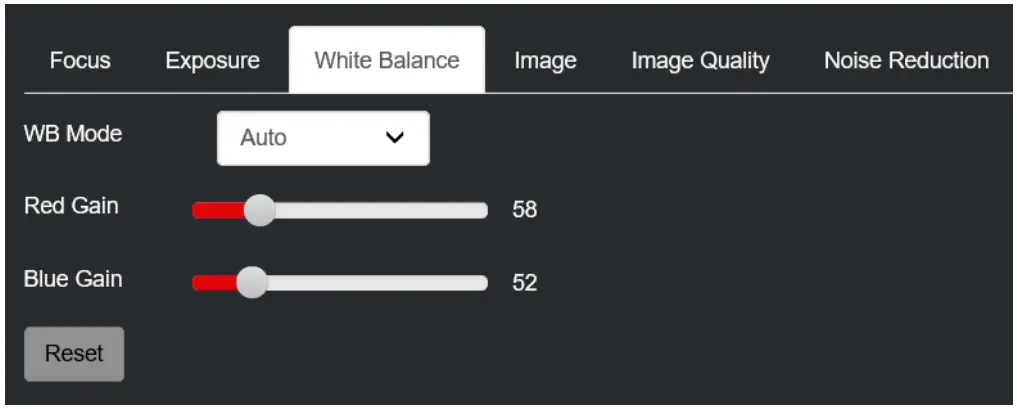
Task: Open the Image Quality tab
Action: tap(700, 61)
